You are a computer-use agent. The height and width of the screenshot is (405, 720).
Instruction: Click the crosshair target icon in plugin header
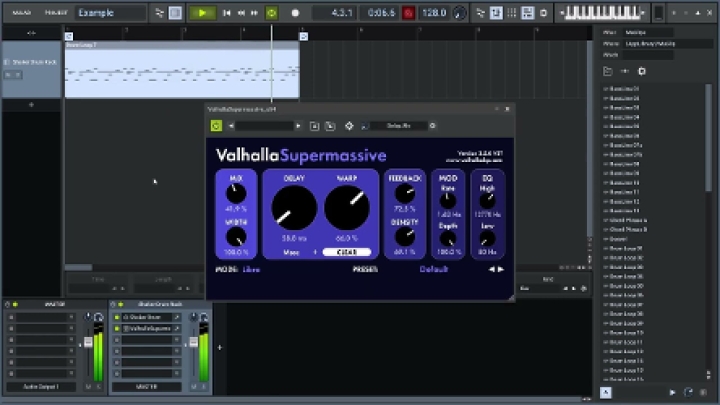tap(349, 125)
